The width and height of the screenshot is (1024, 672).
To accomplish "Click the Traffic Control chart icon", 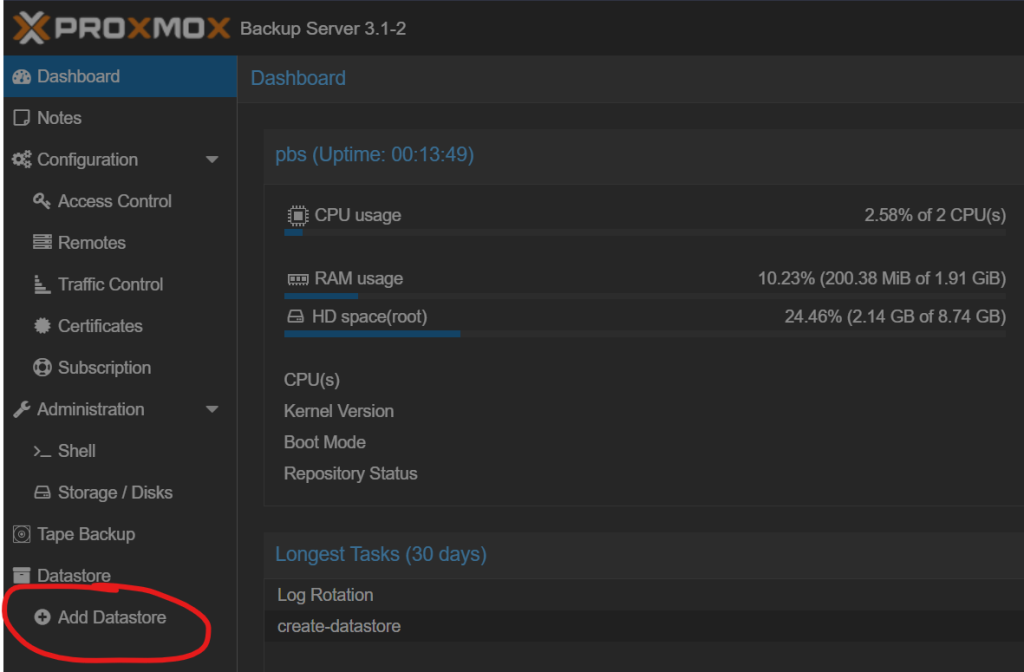I will 42,284.
